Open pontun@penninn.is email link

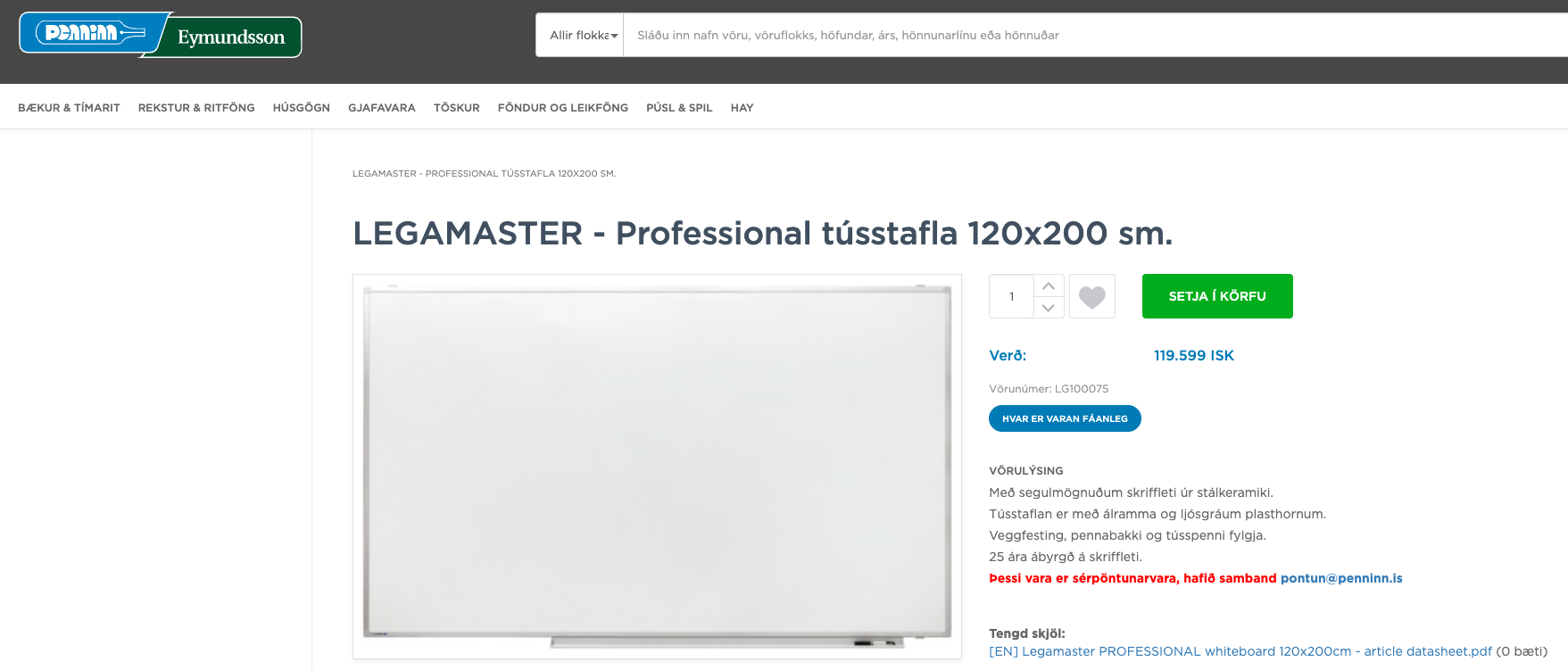pos(1341,578)
